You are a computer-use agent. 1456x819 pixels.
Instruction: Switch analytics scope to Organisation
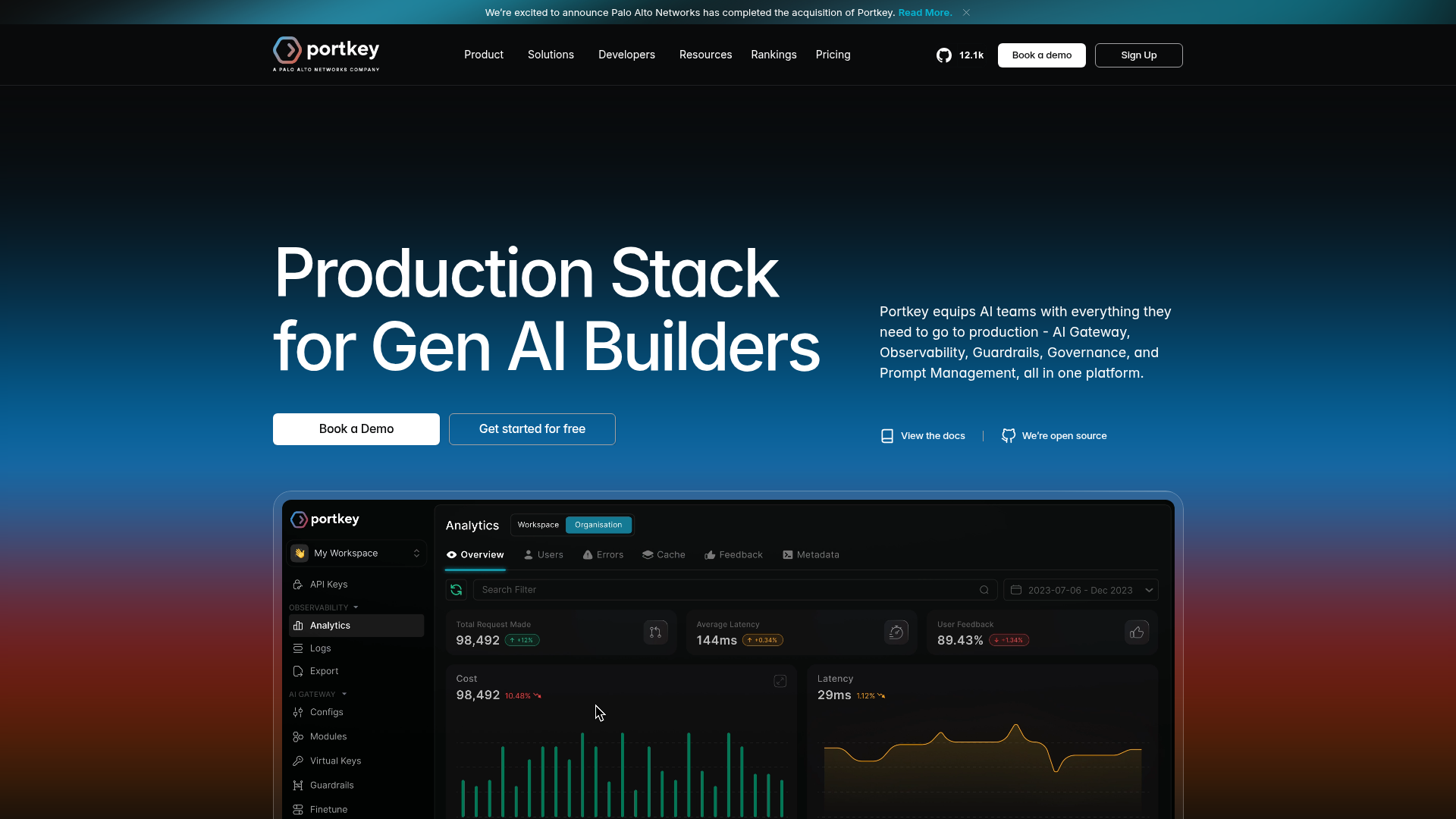(x=598, y=525)
